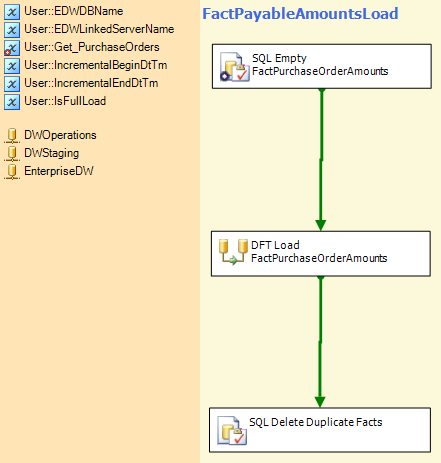This screenshot has height=463, width=441.
Task: Select the User::IsFullLoad variable label
Action: pos(65,101)
